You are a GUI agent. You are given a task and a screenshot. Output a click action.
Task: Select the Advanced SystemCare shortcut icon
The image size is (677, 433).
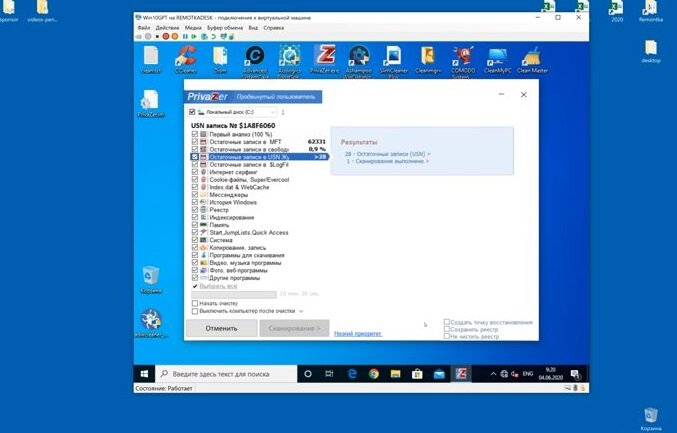(x=255, y=62)
